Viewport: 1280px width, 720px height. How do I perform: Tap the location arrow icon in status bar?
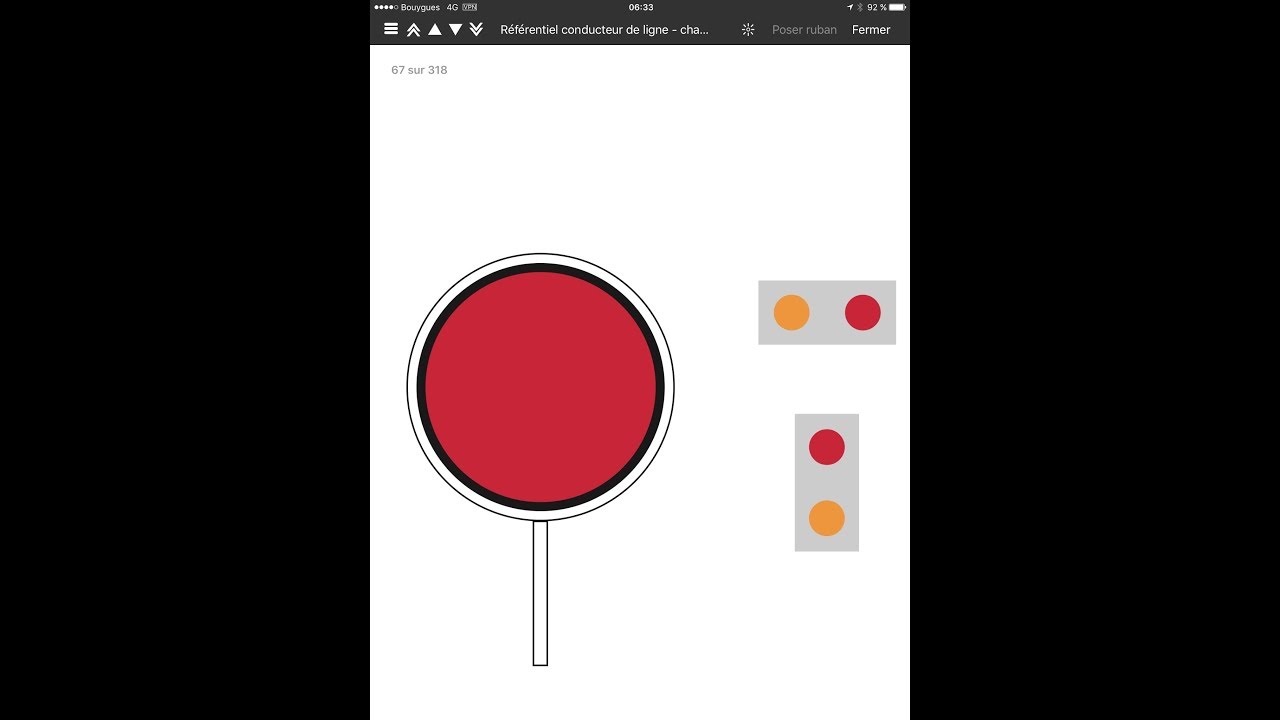pos(850,7)
